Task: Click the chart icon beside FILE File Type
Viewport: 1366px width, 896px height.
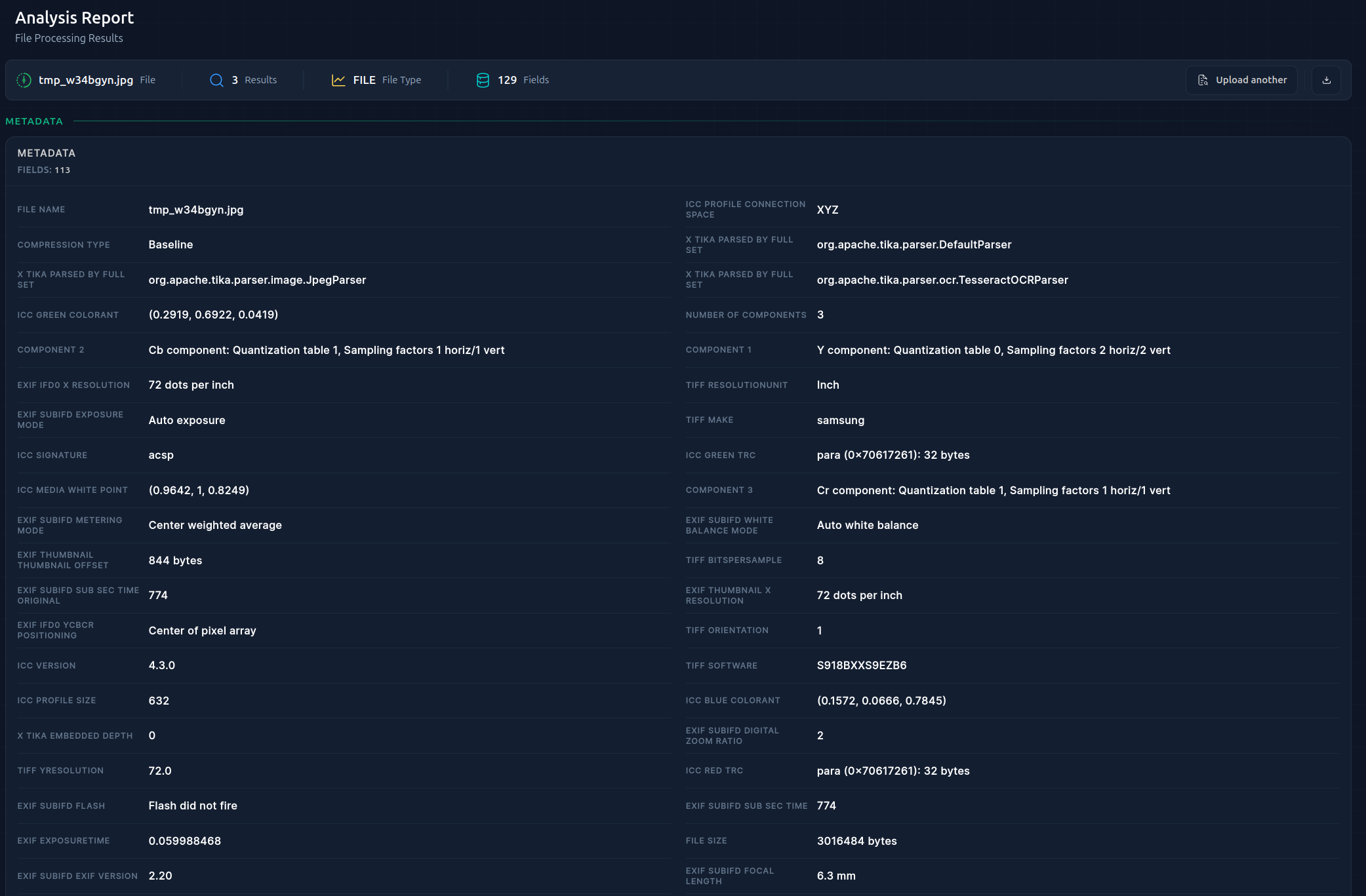Action: pyautogui.click(x=338, y=80)
